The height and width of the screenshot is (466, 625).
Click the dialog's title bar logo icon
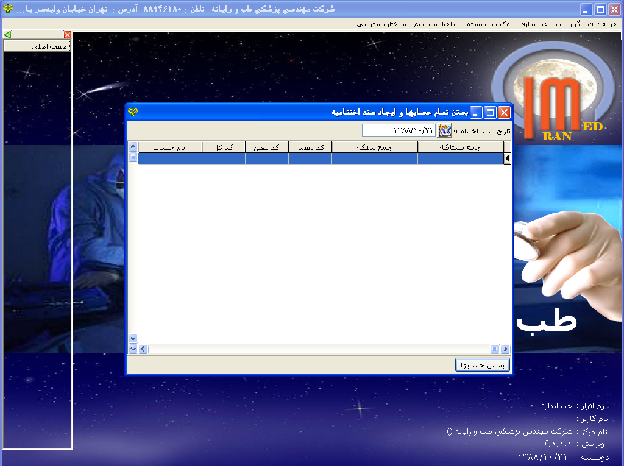(x=133, y=112)
